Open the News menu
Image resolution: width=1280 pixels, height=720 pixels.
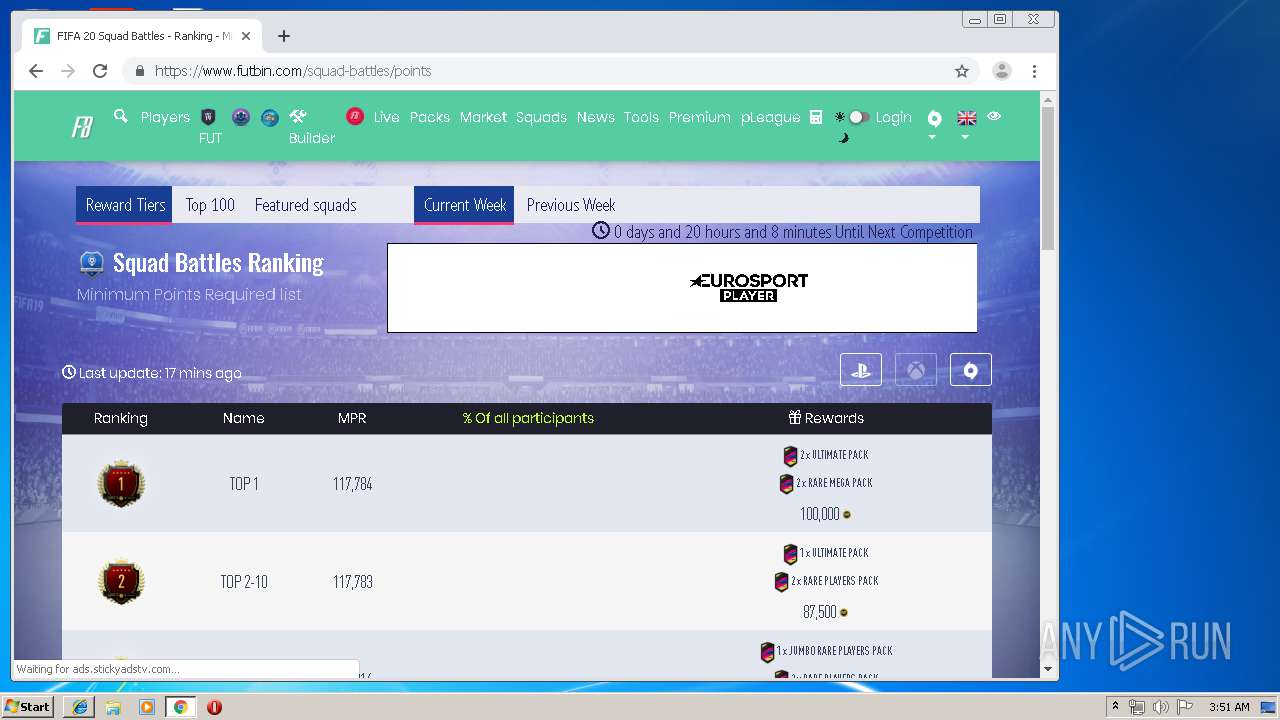tap(595, 117)
